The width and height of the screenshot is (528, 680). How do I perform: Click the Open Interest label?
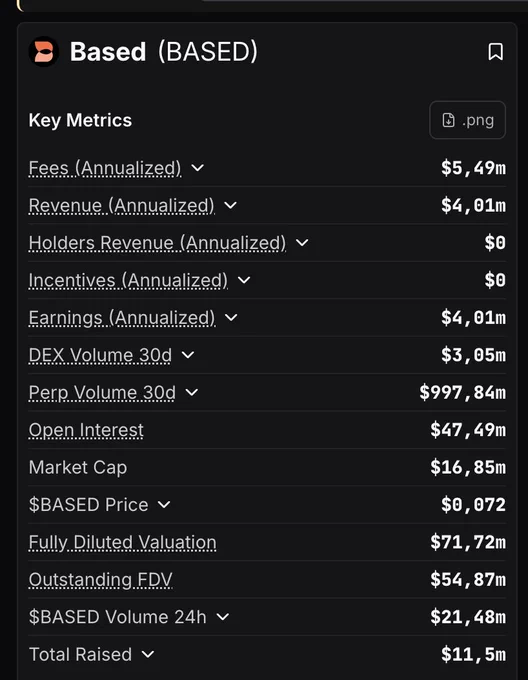(x=86, y=430)
